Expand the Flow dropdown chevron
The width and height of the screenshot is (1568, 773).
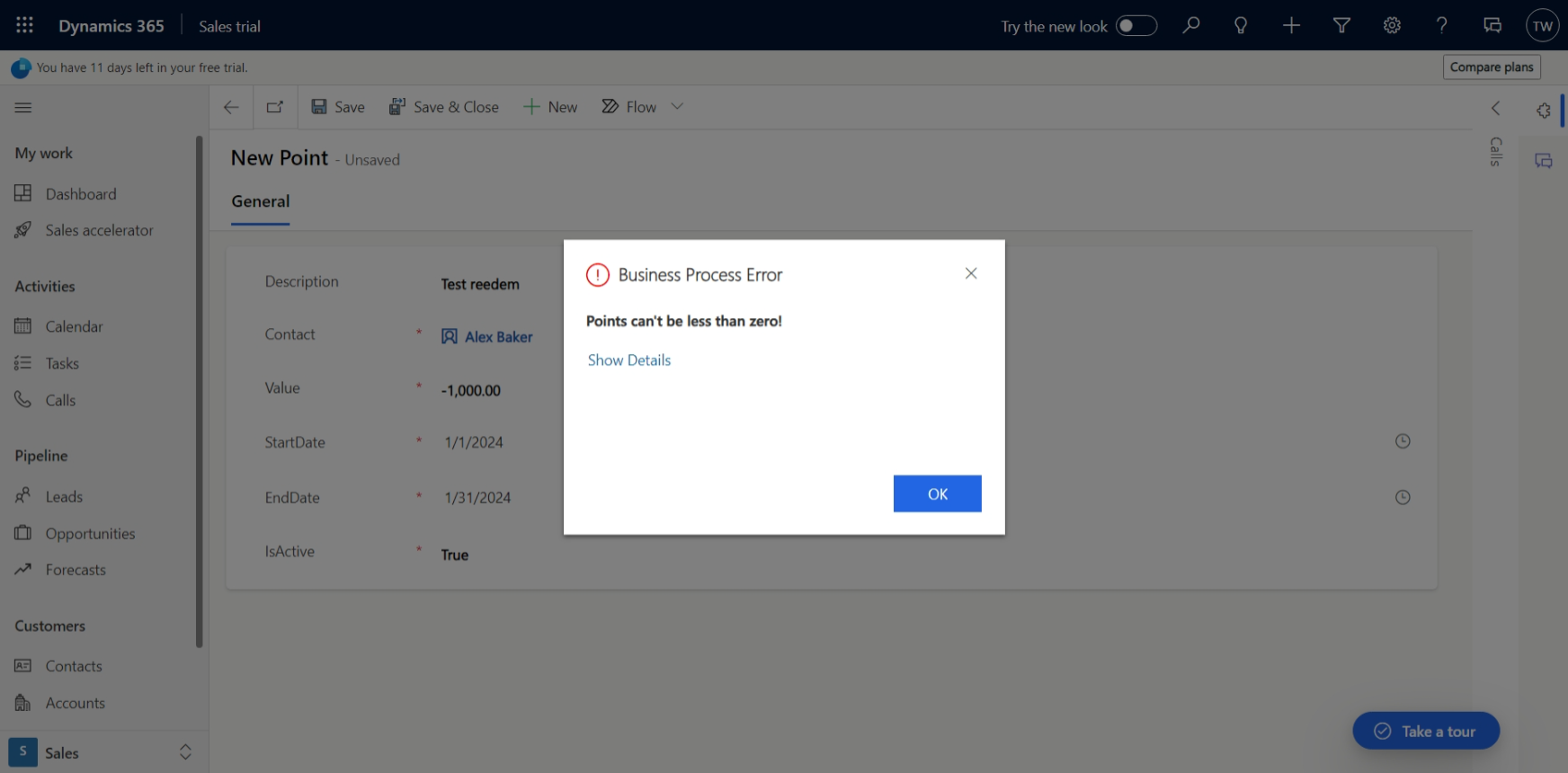[677, 107]
